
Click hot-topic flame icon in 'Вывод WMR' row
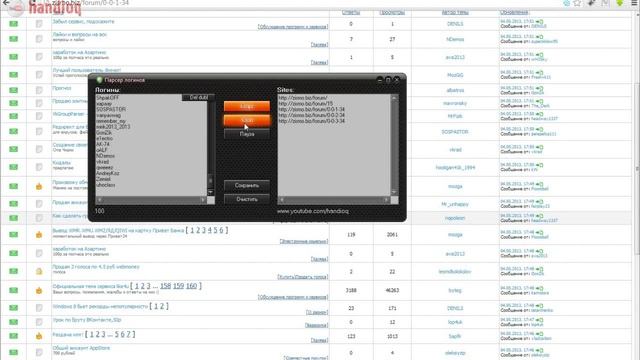point(39,234)
